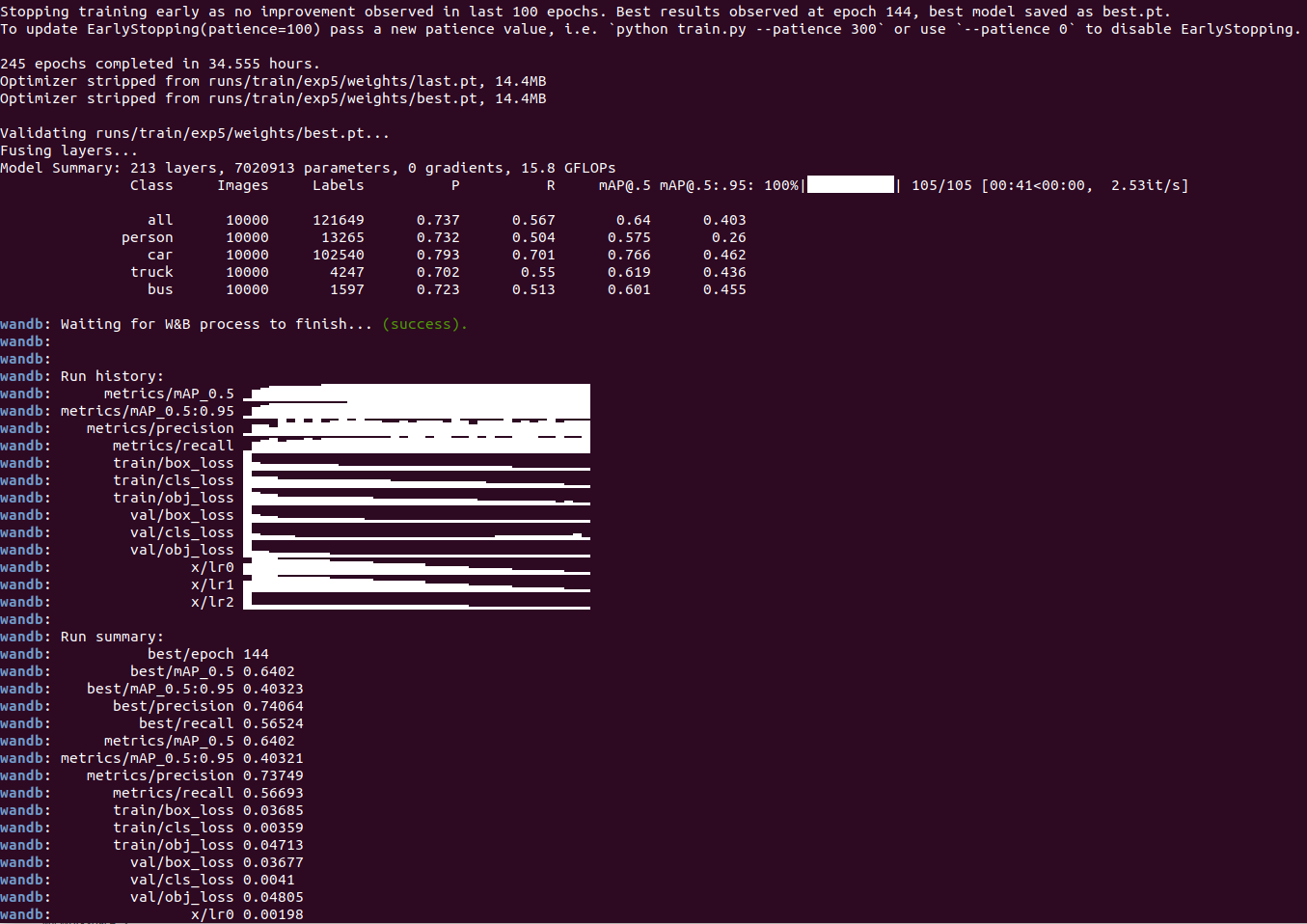This screenshot has height=924, width=1307.
Task: Click the 'runs/train/exp5/weights/last.pt' optimizer stripped line
Action: (x=273, y=81)
